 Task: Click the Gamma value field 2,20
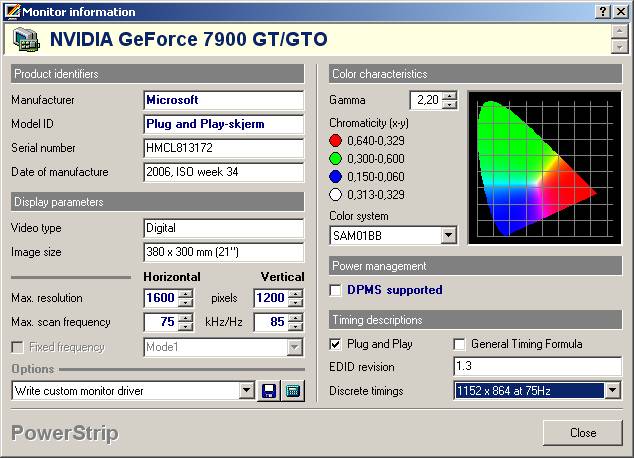[x=427, y=100]
